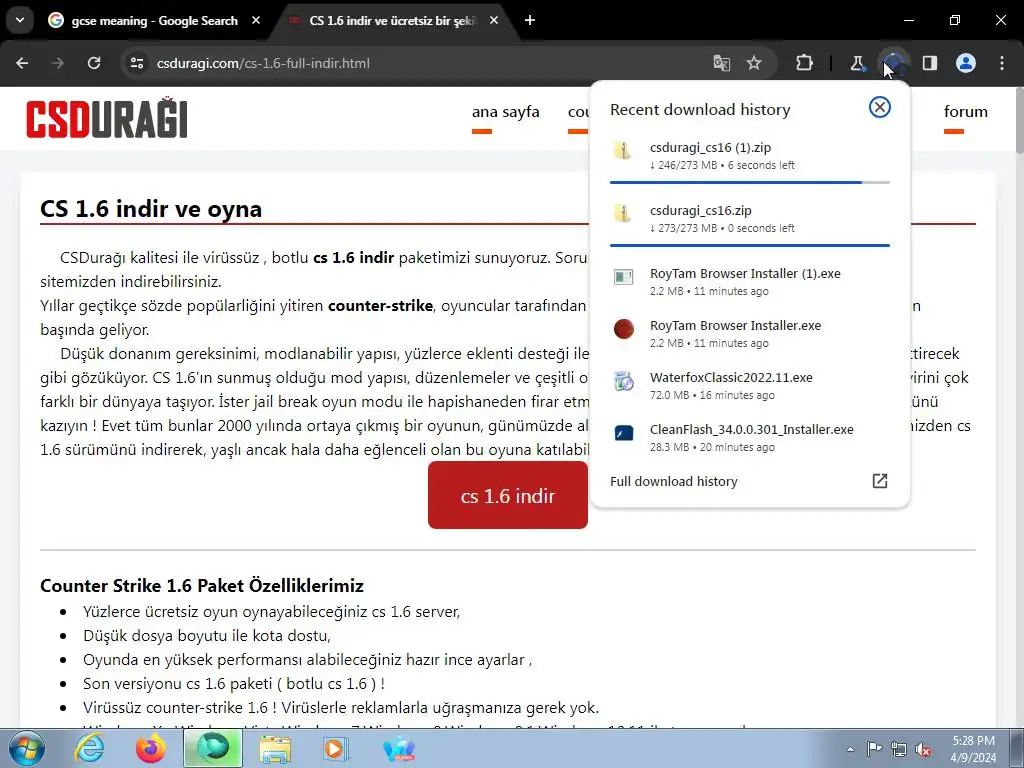1024x768 pixels.
Task: Expand the tab search dropdown arrow
Action: click(20, 20)
